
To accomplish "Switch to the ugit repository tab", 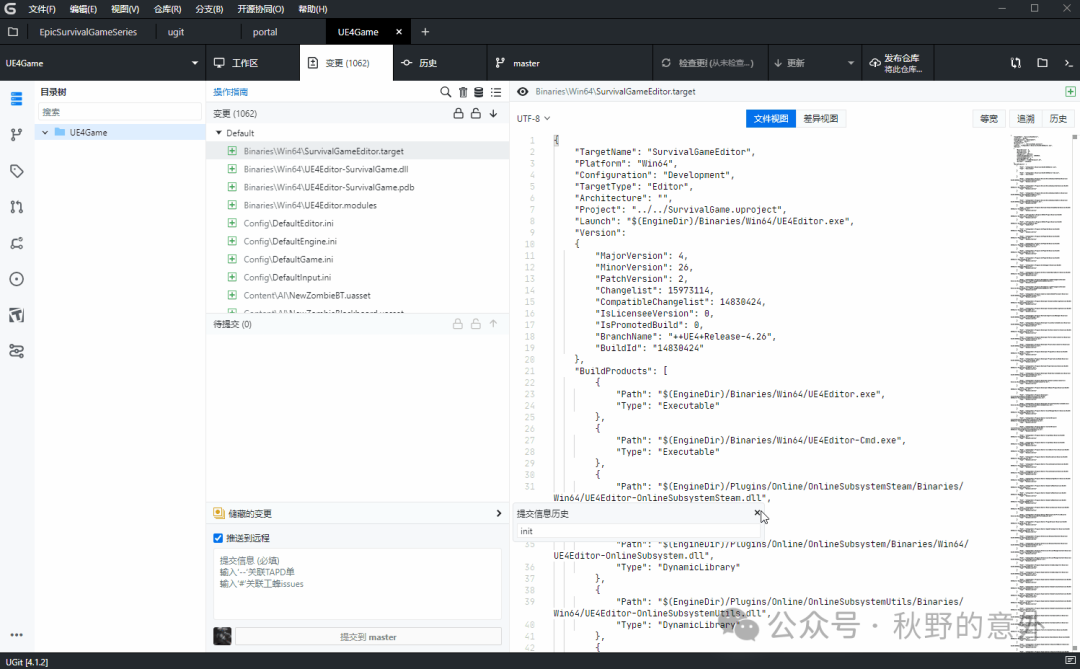I will coord(176,32).
